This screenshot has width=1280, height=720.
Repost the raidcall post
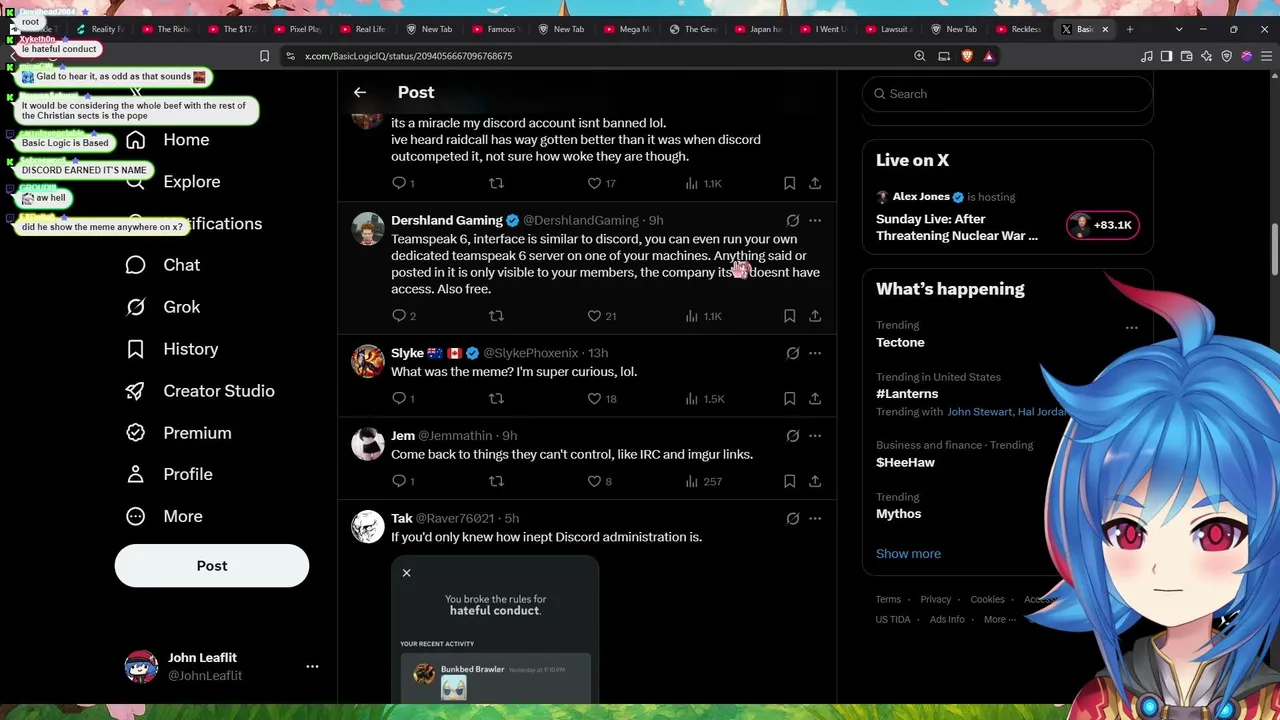click(496, 184)
